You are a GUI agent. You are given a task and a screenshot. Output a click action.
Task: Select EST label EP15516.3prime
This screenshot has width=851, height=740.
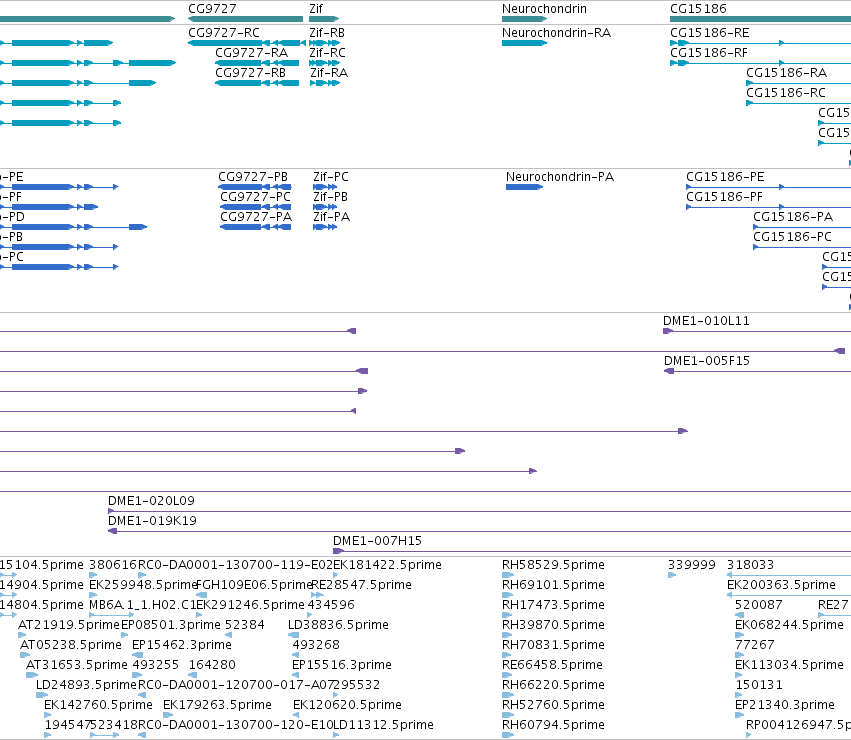(342, 665)
